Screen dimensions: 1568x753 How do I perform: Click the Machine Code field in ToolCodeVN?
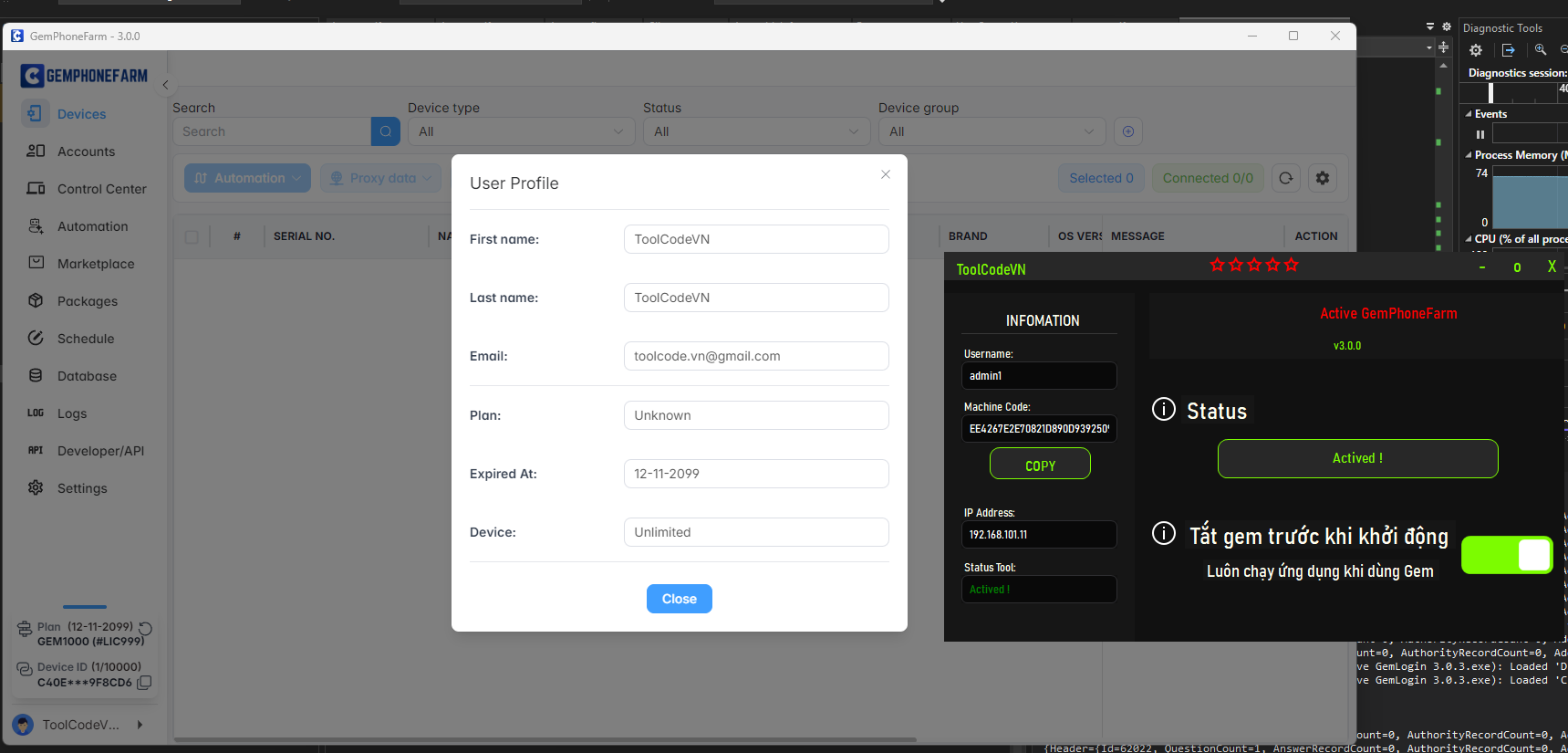(1039, 429)
